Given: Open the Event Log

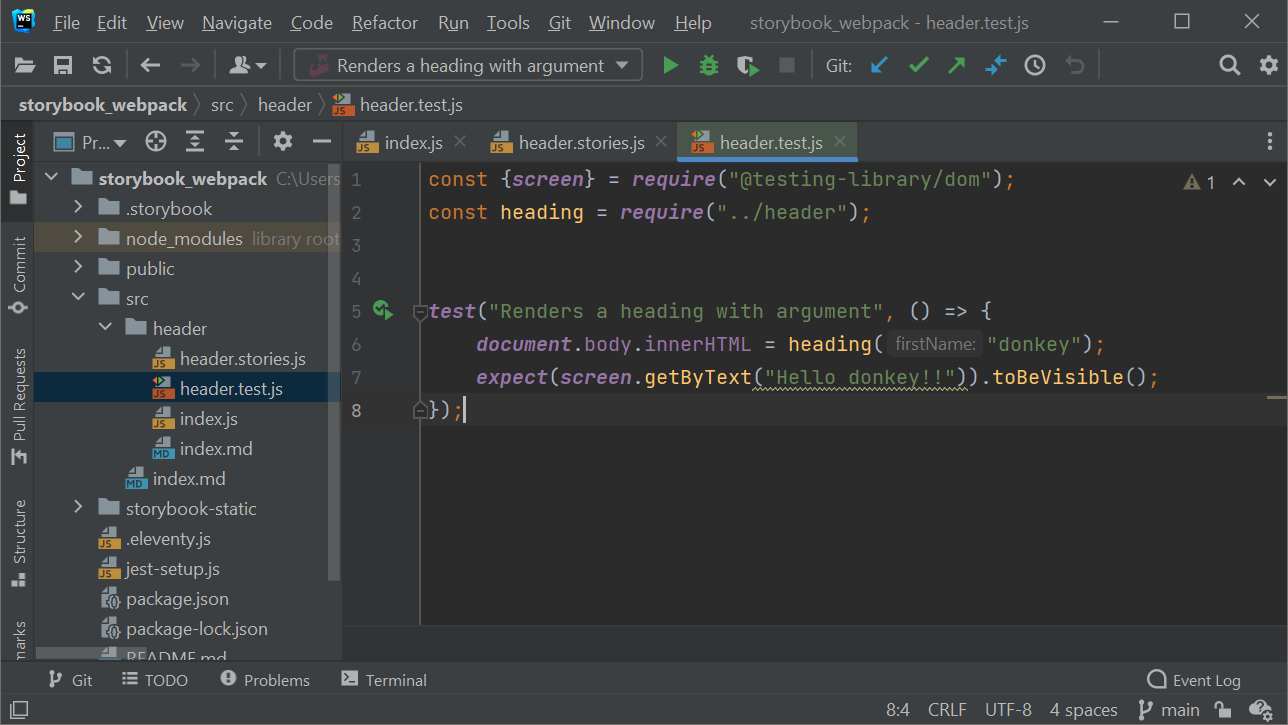Looking at the screenshot, I should click(1194, 680).
